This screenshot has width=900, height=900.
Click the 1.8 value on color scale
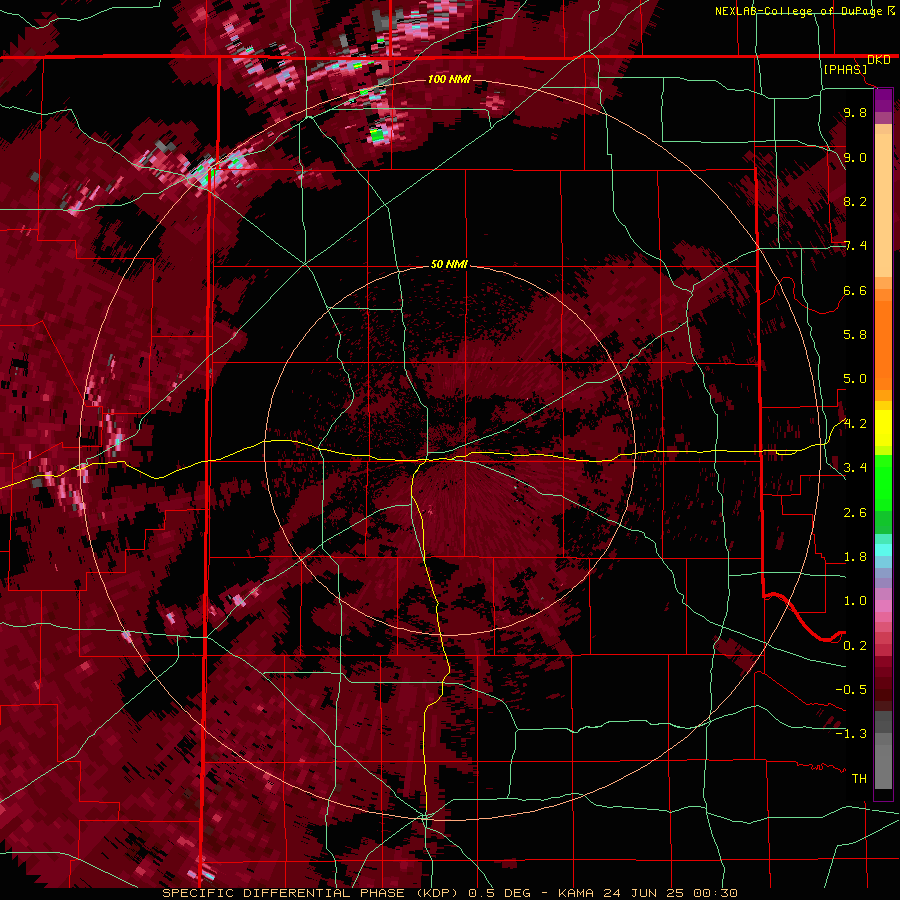coord(855,557)
